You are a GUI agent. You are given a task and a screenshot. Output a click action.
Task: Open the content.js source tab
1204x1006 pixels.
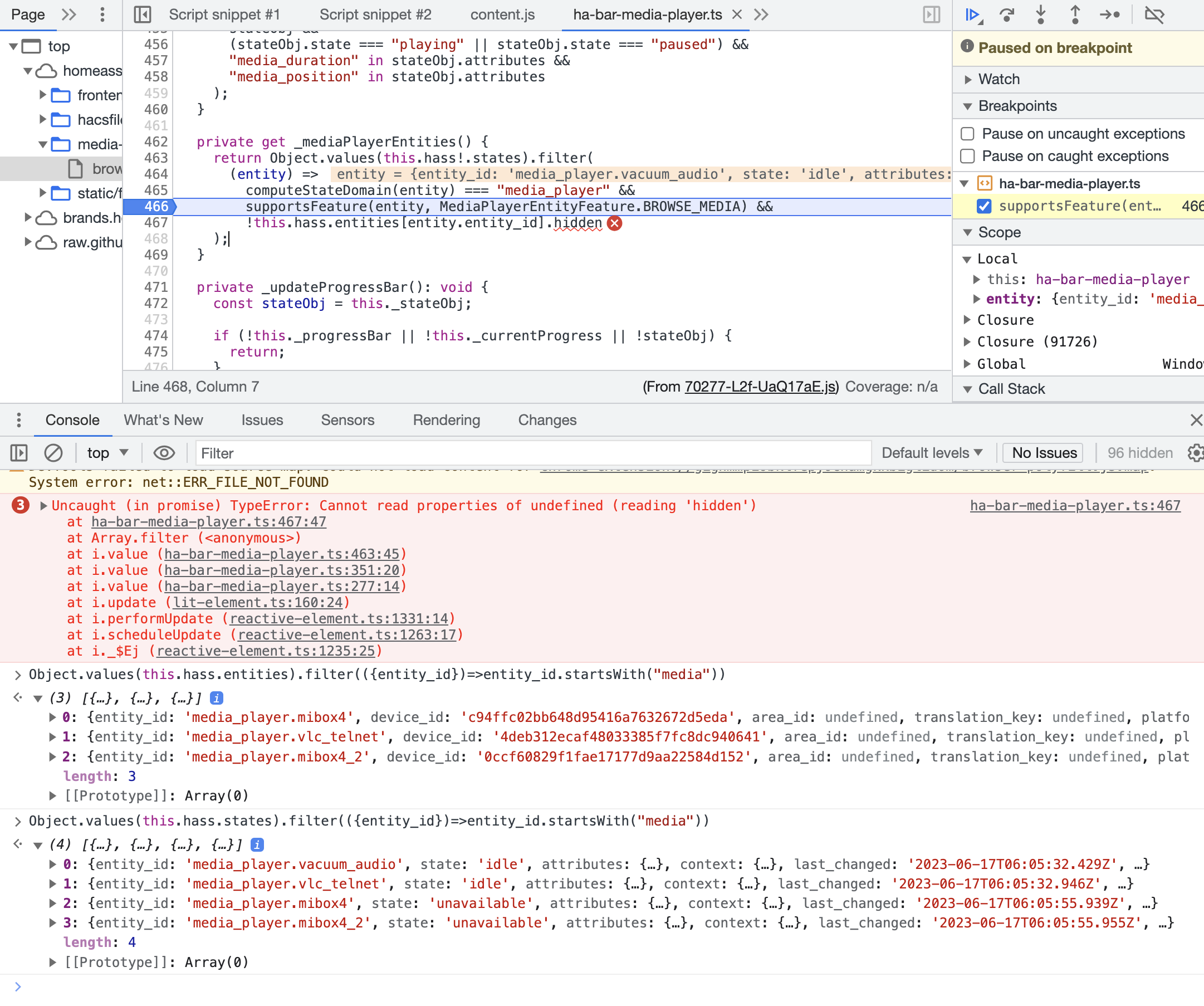[502, 15]
